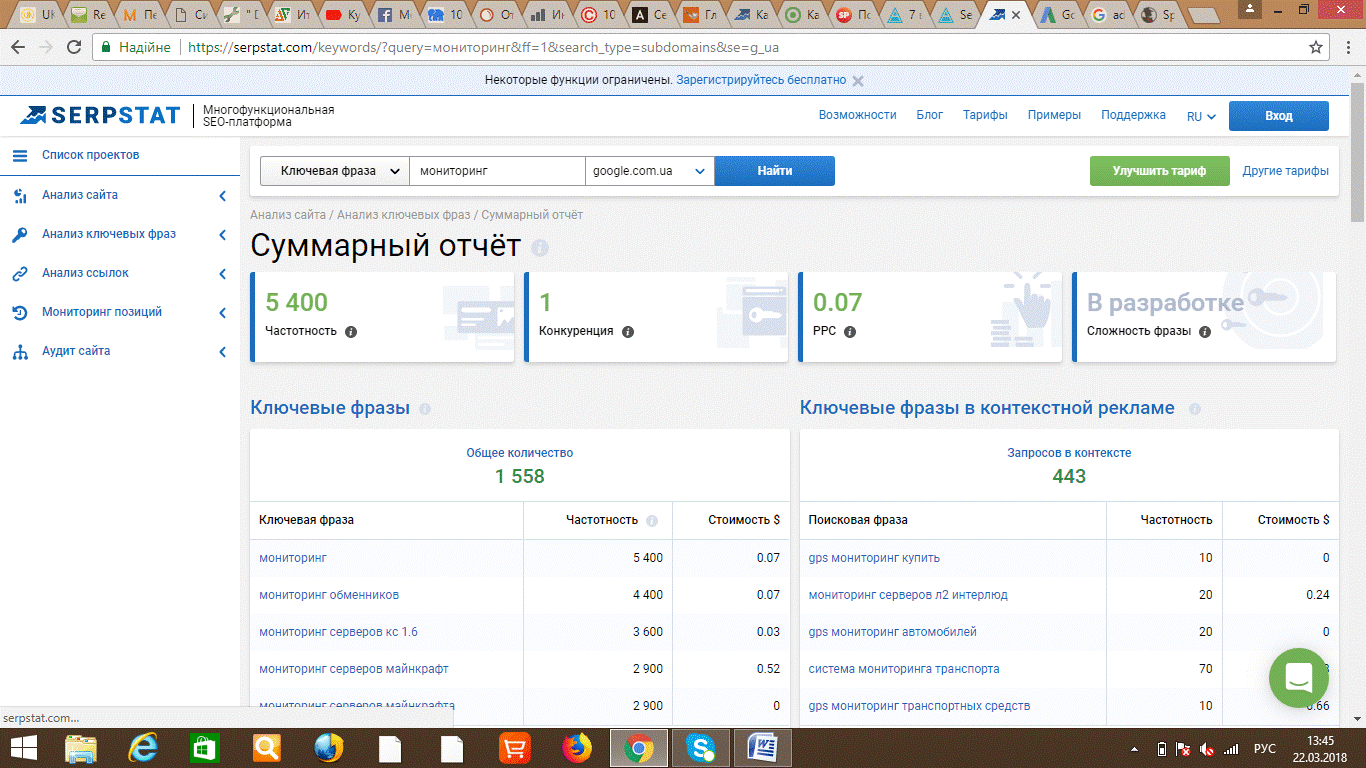Viewport: 1366px width, 768px height.
Task: Click the Анализ сайта sidebar icon
Action: click(19, 196)
